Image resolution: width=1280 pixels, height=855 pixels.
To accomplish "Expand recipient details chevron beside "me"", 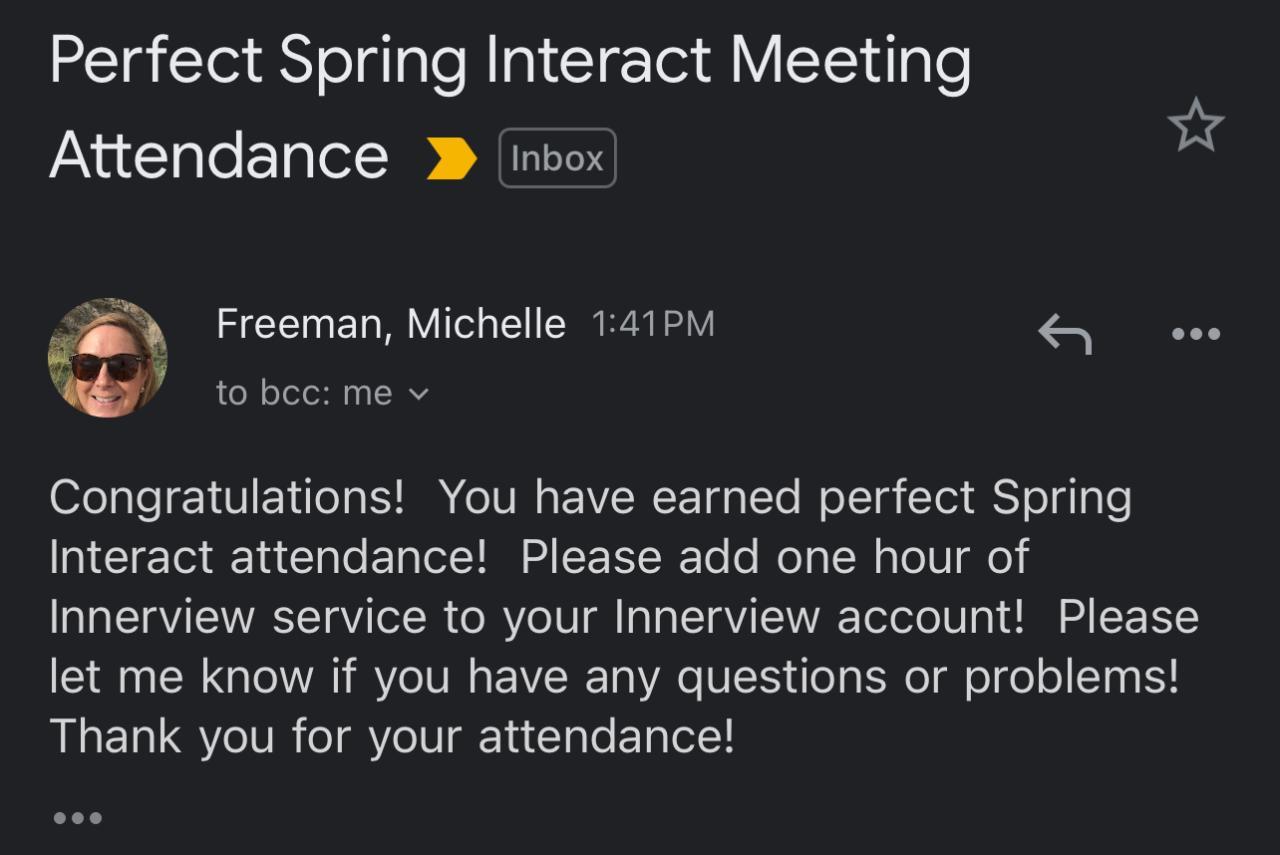I will pos(419,395).
